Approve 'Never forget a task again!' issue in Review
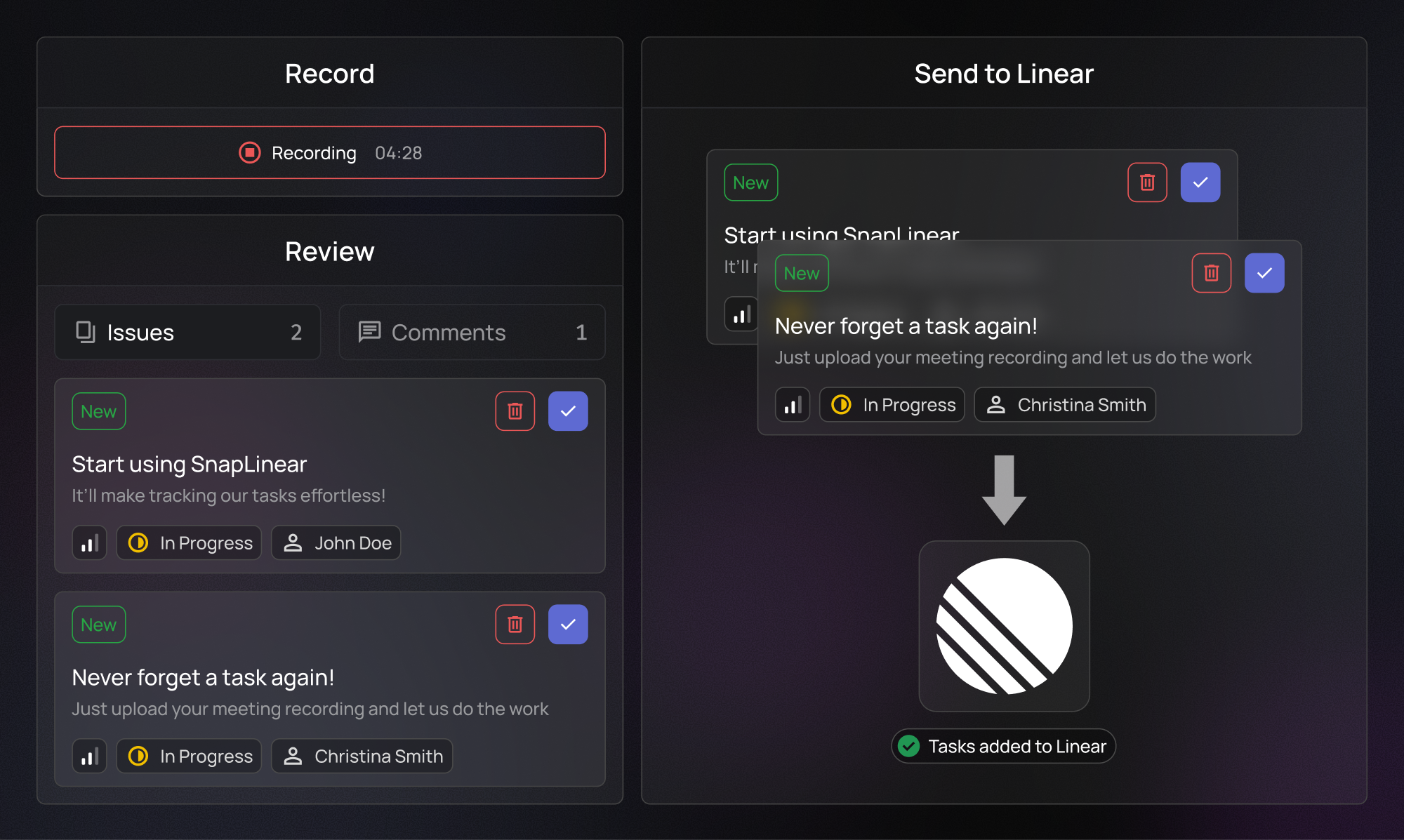 point(568,625)
